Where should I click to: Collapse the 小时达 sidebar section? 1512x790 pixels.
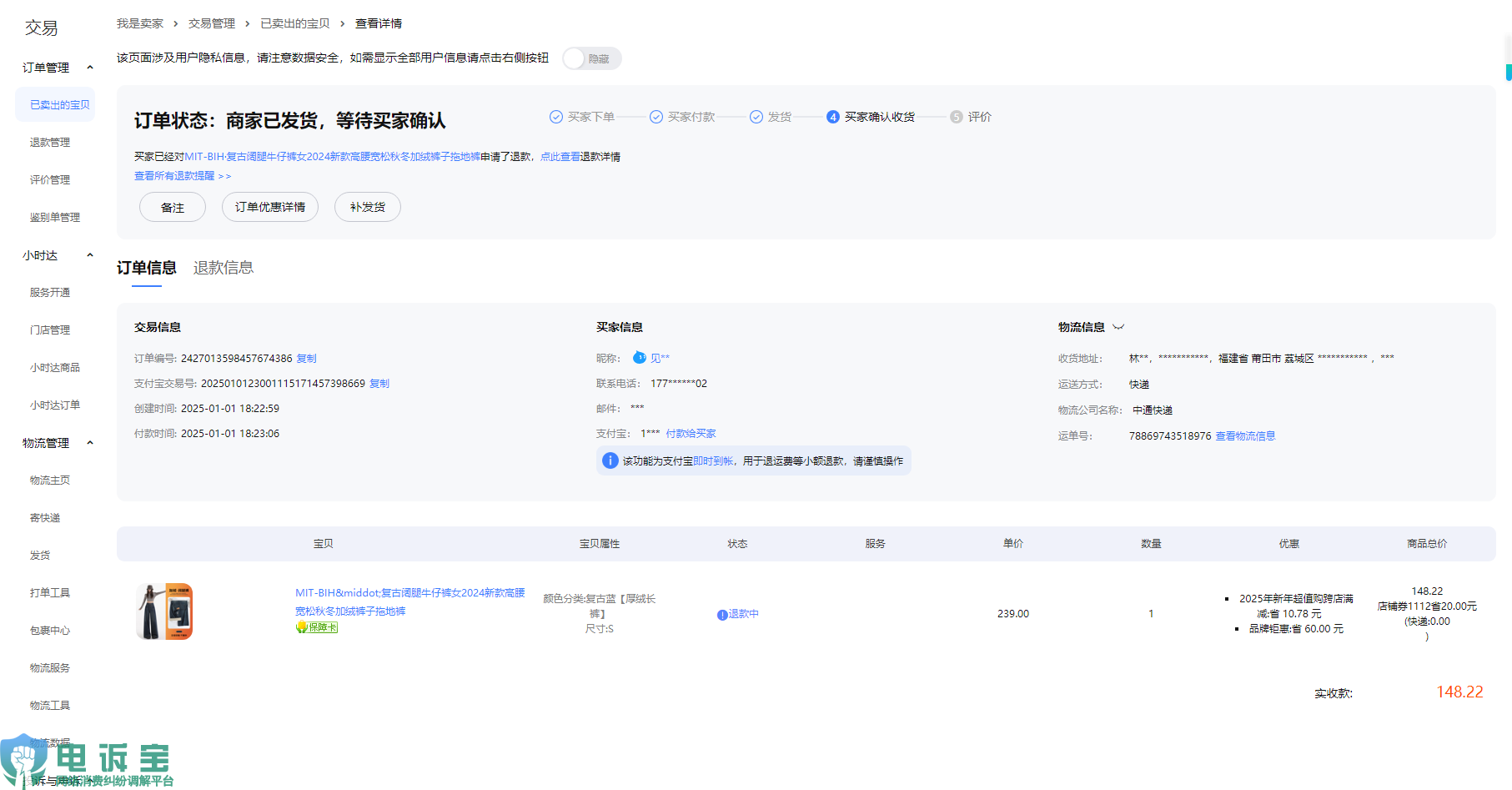tap(90, 255)
